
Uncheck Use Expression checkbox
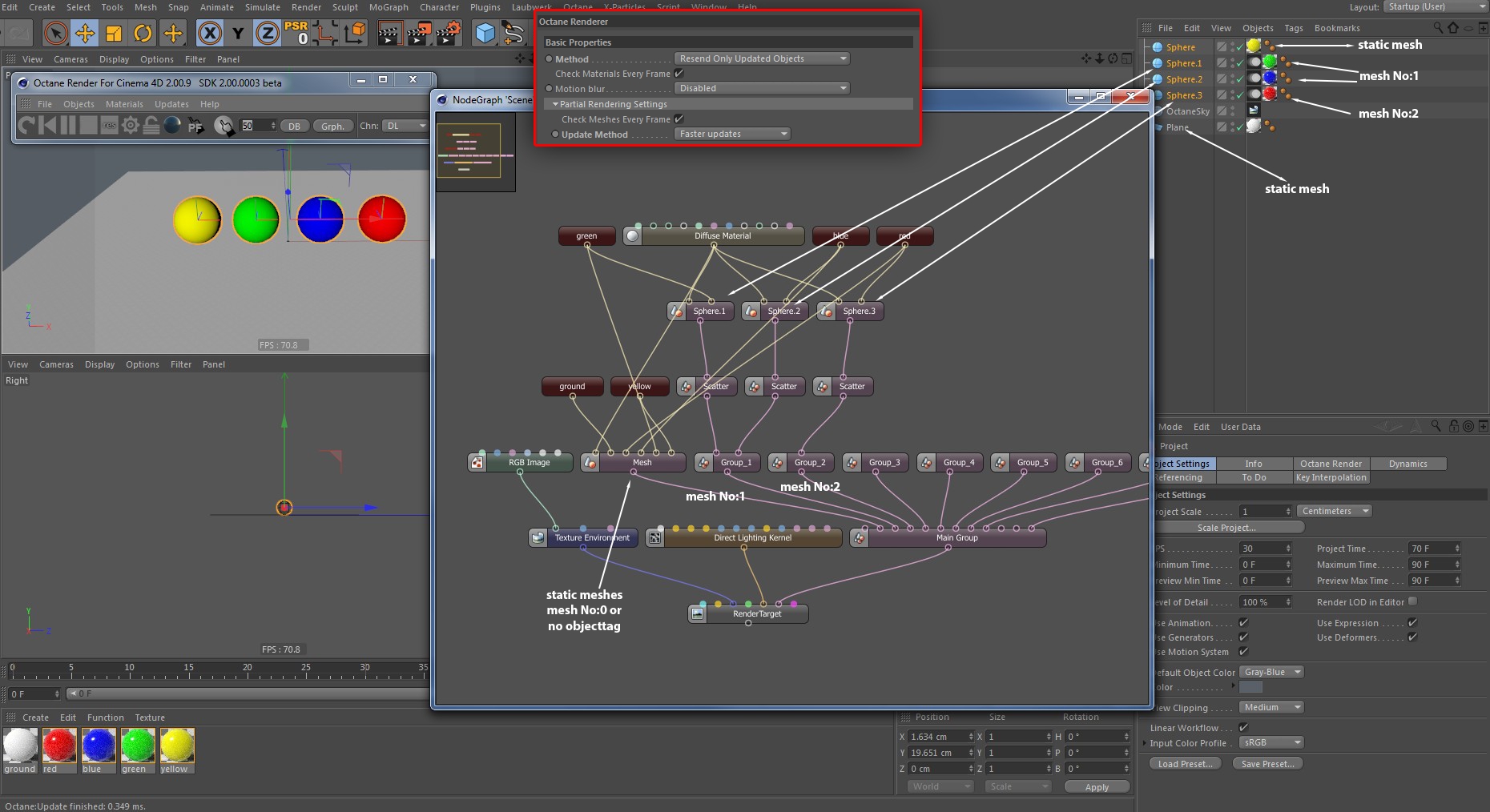pyautogui.click(x=1412, y=622)
